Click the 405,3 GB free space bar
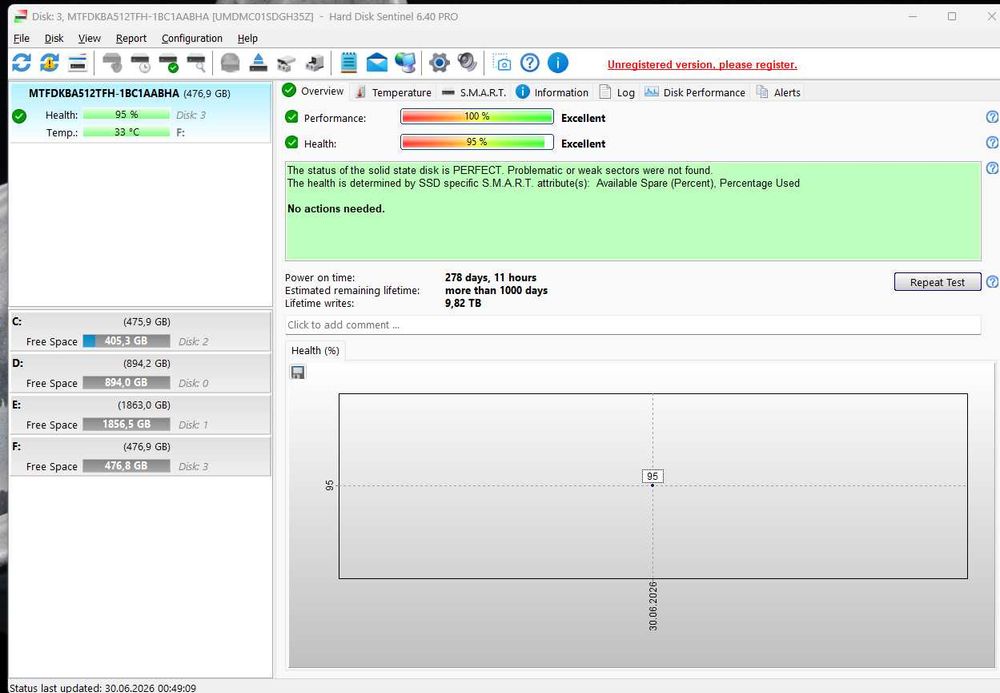The width and height of the screenshot is (1000, 693). click(126, 341)
